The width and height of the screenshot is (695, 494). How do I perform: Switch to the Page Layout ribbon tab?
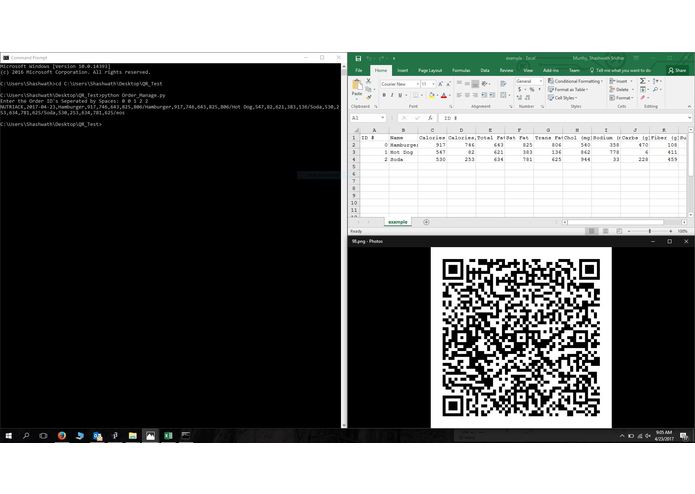point(430,70)
